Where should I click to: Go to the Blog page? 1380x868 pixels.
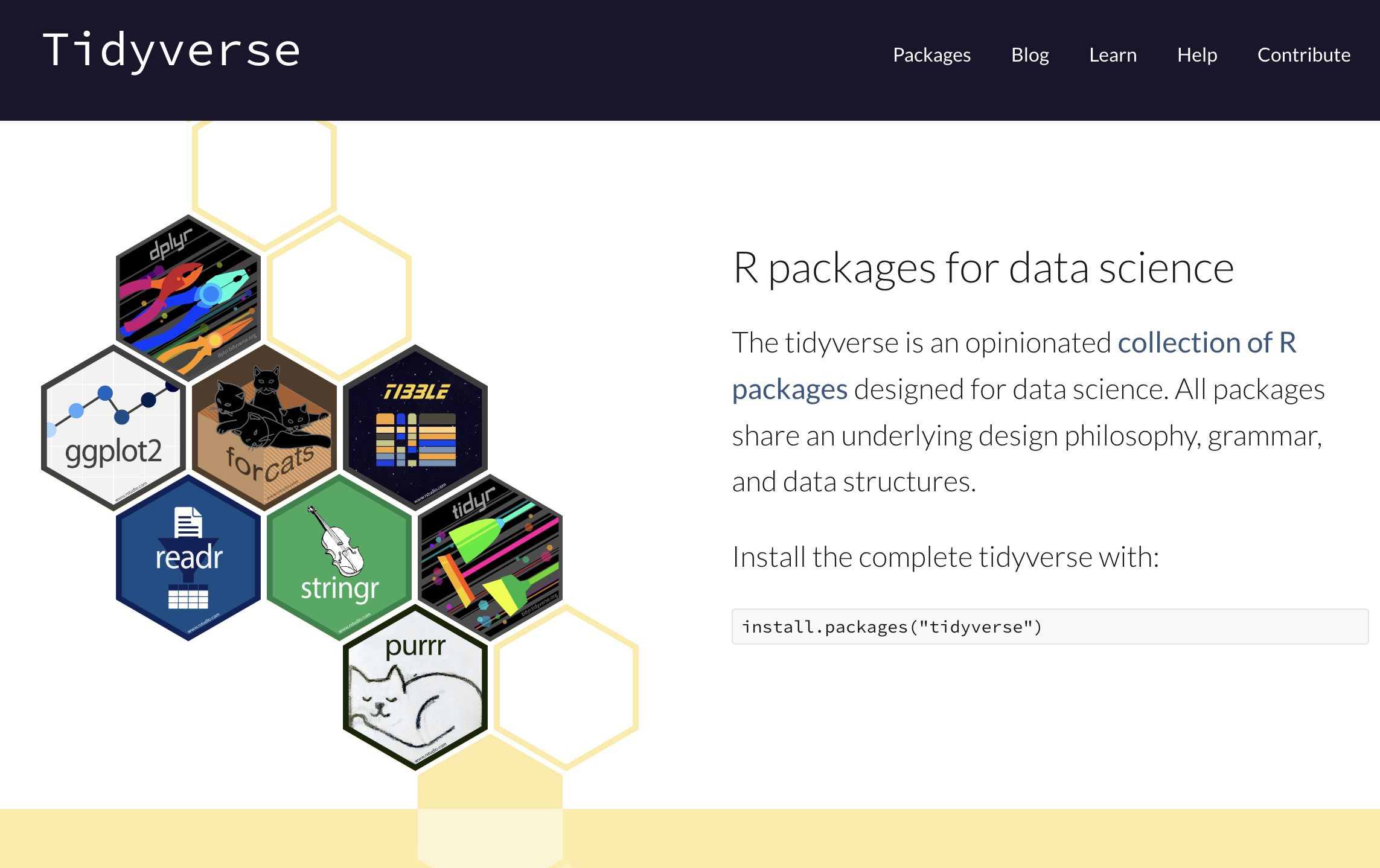point(1030,55)
